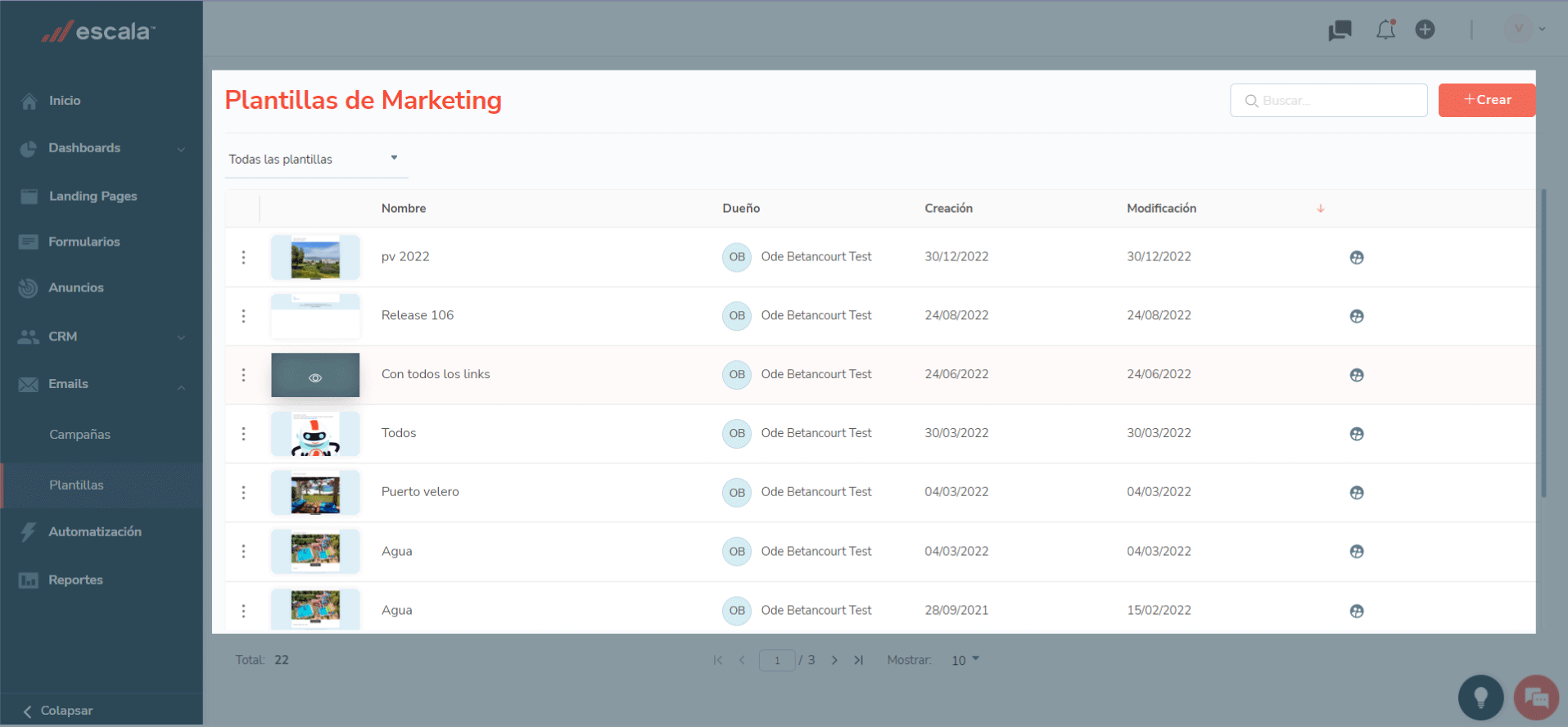Expand the Dashboards sidebar menu

pyautogui.click(x=102, y=148)
